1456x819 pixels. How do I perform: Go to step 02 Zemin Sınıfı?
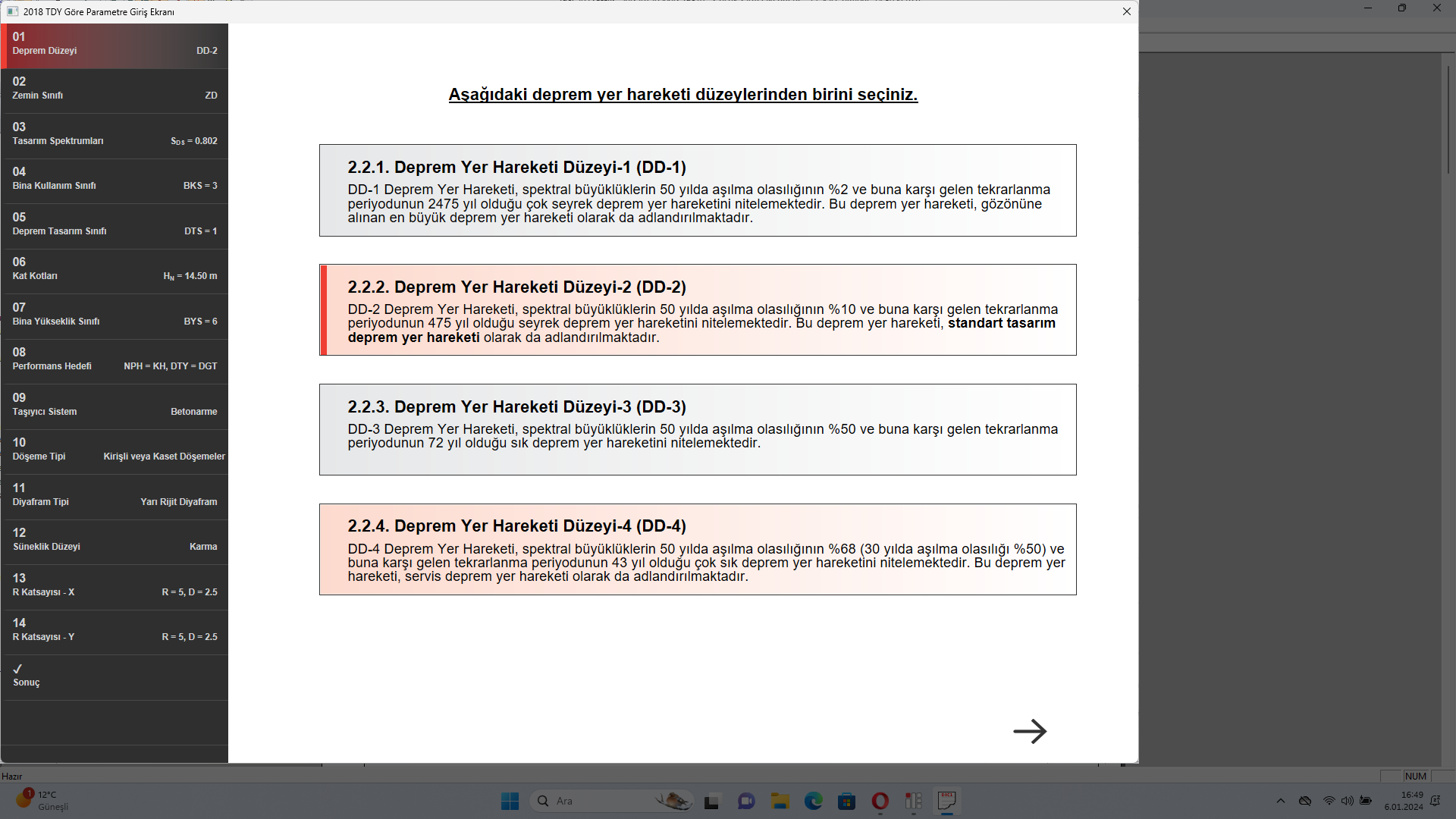point(114,89)
